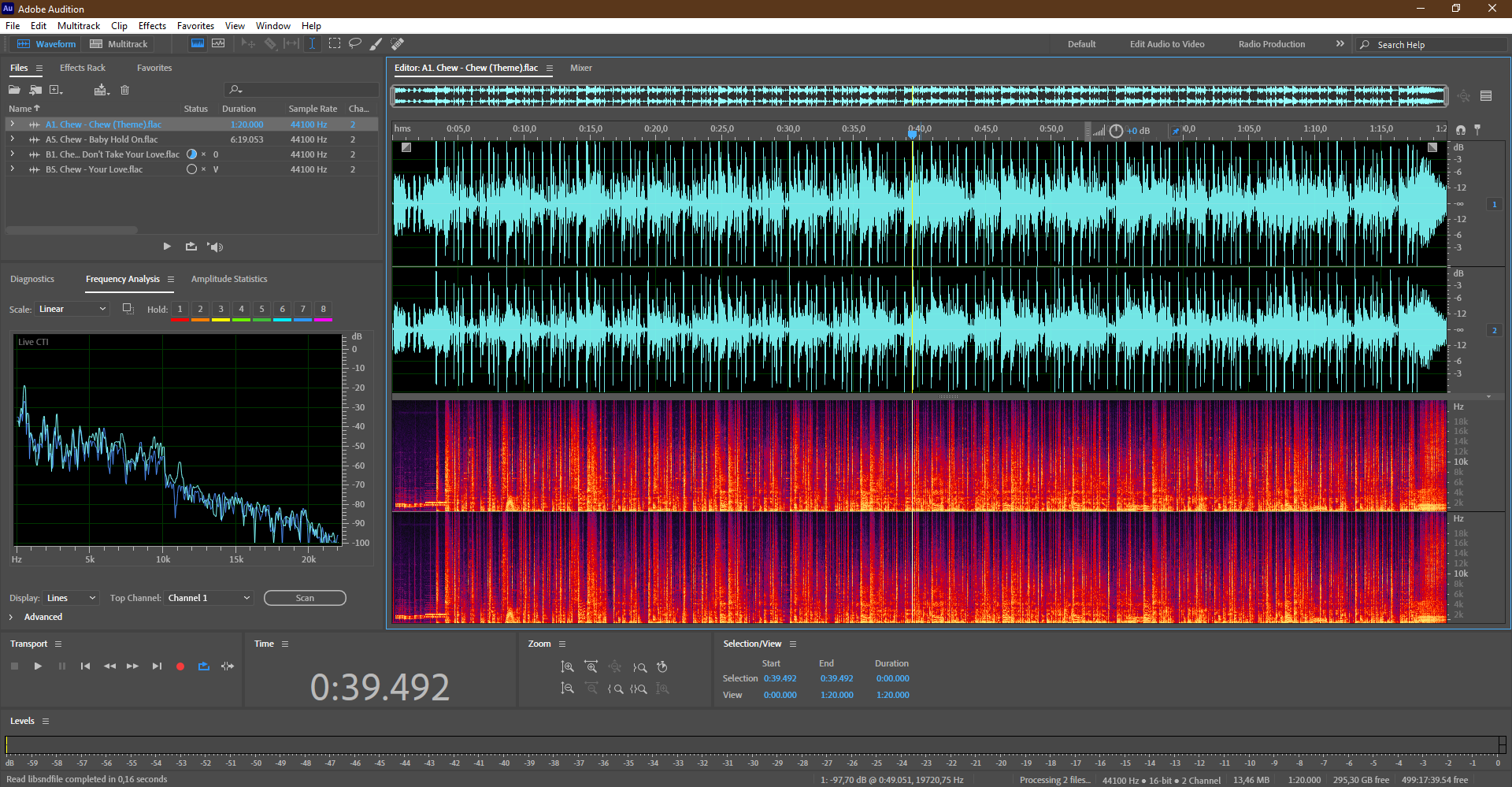Image resolution: width=1512 pixels, height=787 pixels.
Task: Open the Top Channel dropdown
Action: point(209,598)
